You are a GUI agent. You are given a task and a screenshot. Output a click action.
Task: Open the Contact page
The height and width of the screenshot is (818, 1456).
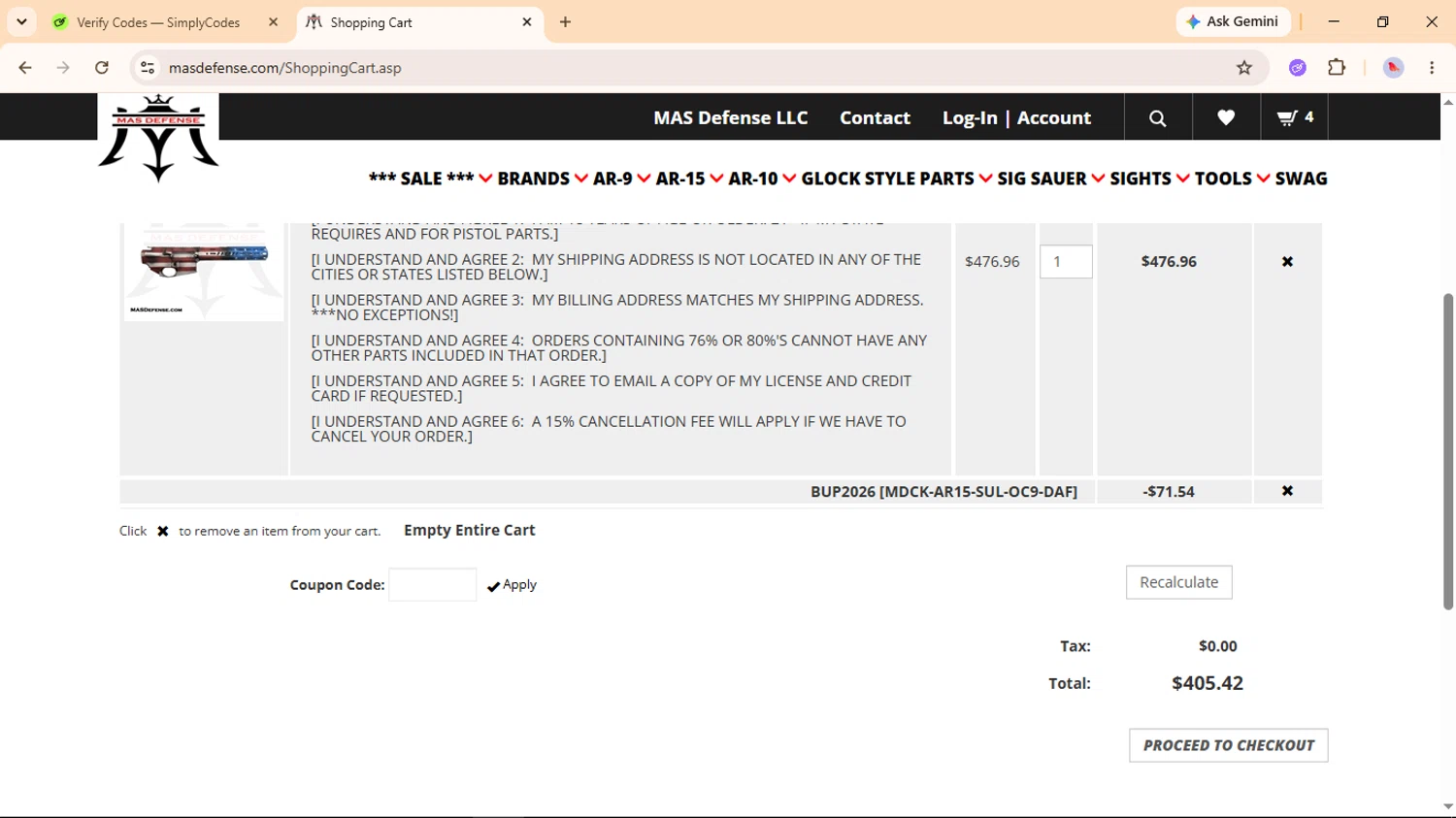(x=875, y=117)
